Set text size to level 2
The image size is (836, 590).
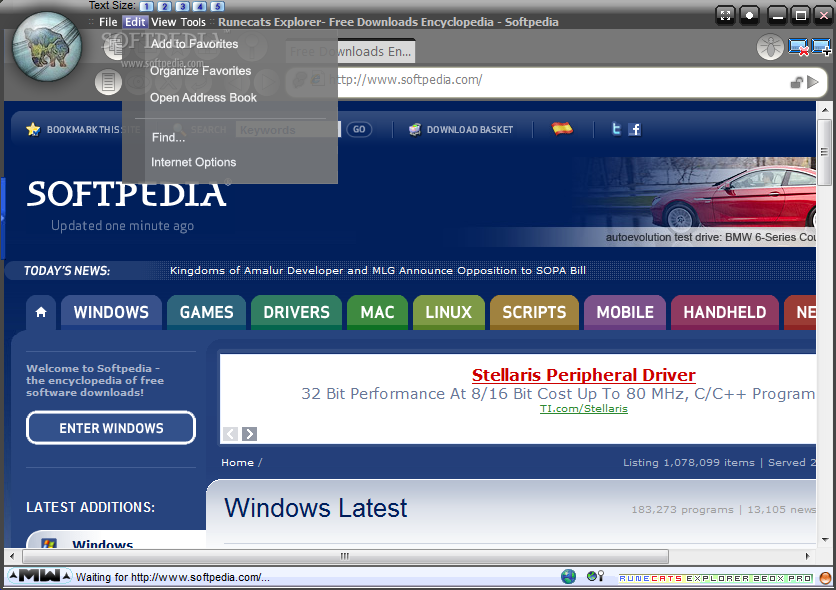164,6
